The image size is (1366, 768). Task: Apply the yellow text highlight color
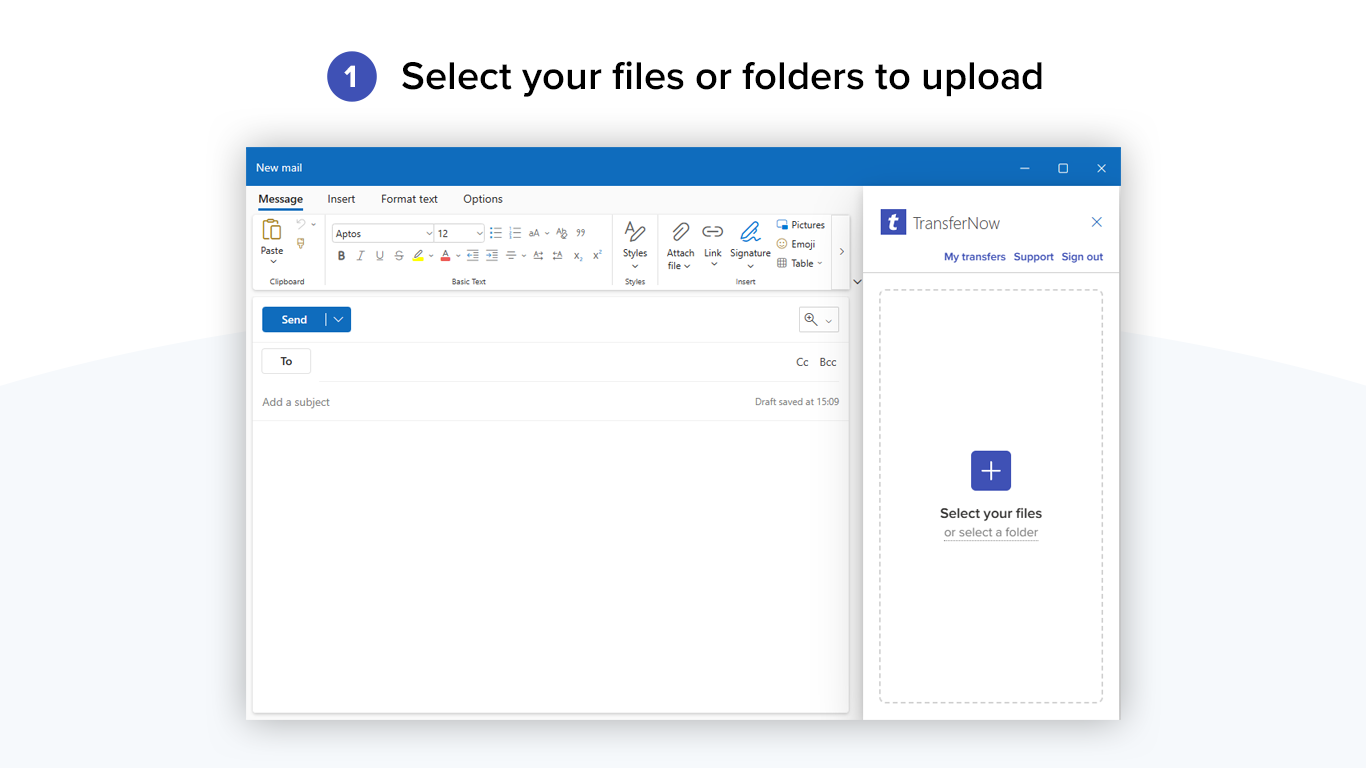(418, 256)
